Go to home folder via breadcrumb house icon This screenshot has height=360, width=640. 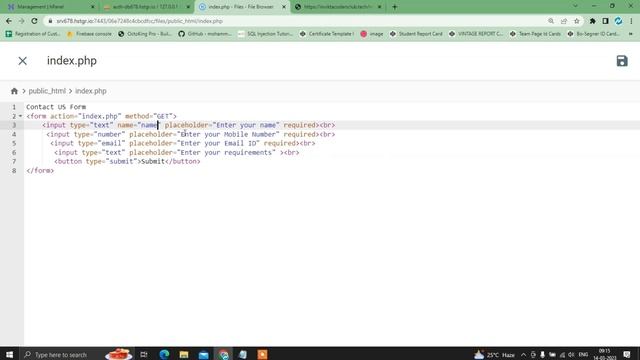[x=14, y=91]
